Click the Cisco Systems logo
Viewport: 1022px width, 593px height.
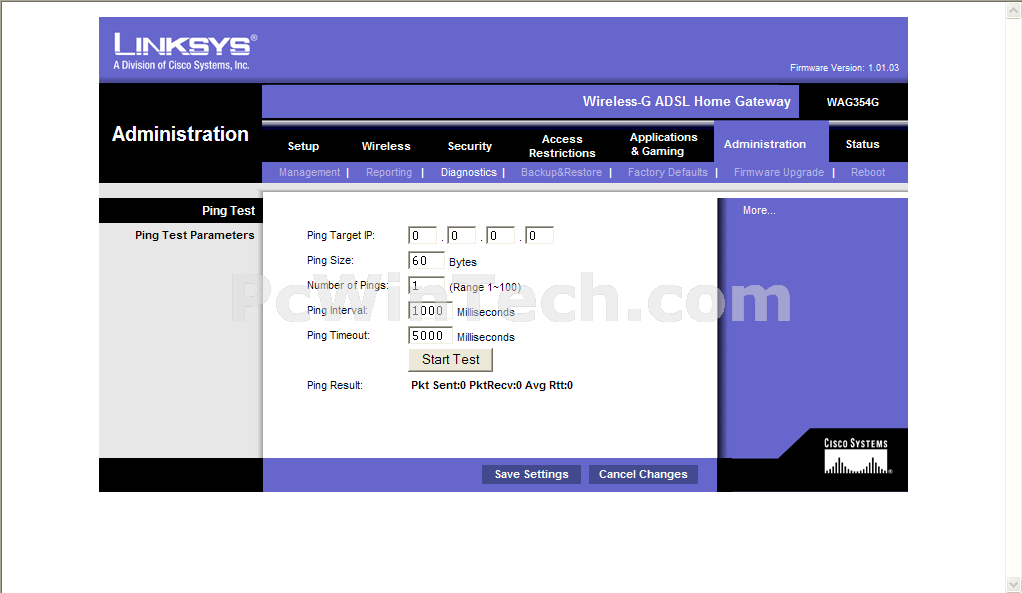pos(857,456)
